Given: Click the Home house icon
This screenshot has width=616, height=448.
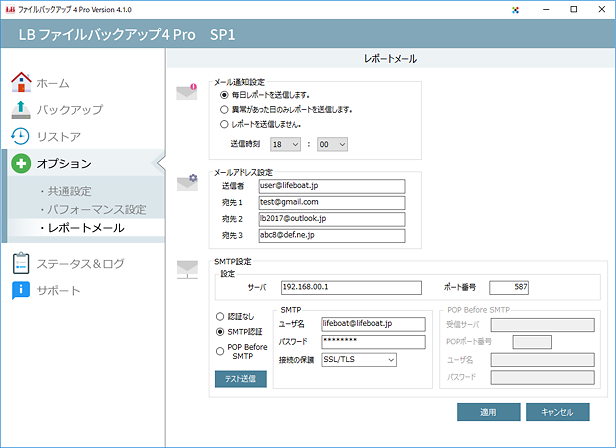Looking at the screenshot, I should click(x=21, y=82).
